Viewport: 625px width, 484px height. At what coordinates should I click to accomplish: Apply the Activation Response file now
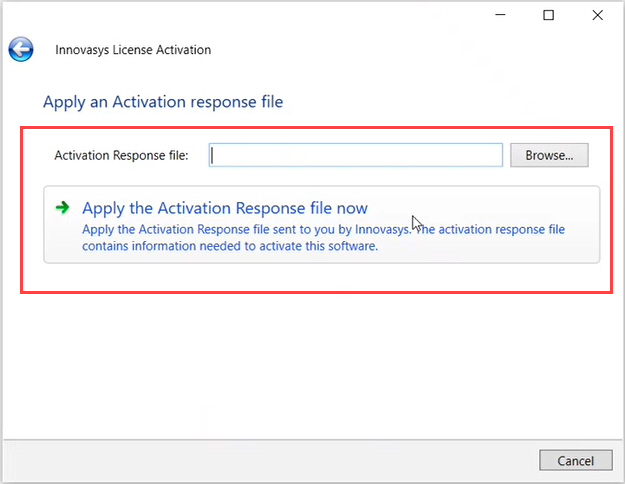[x=225, y=208]
